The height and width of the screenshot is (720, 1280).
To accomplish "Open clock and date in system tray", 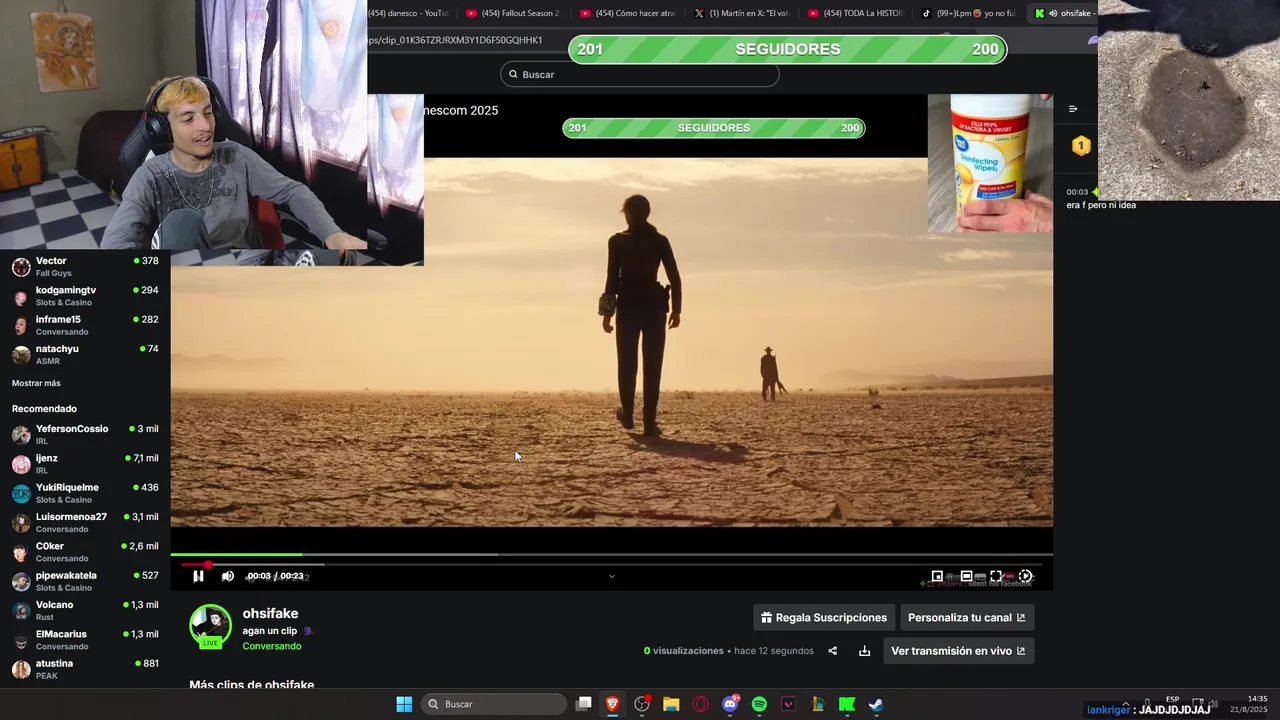I will pyautogui.click(x=1249, y=704).
